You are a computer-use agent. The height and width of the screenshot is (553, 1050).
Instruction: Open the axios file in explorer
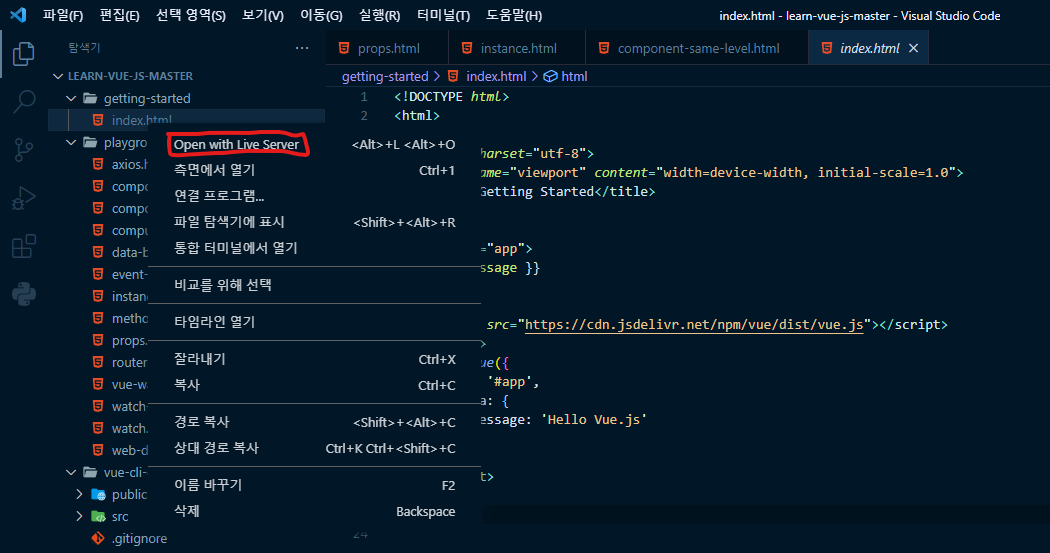click(129, 165)
